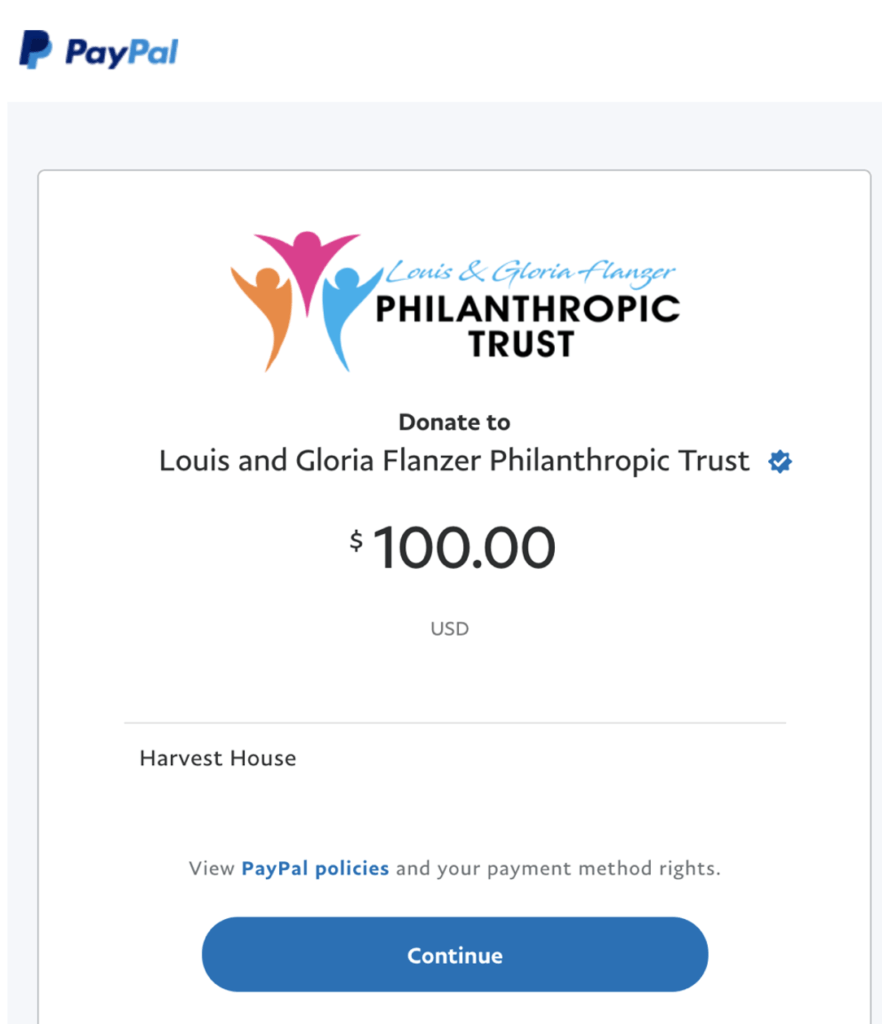Click the divider line above Harvest House

pyautogui.click(x=454, y=722)
